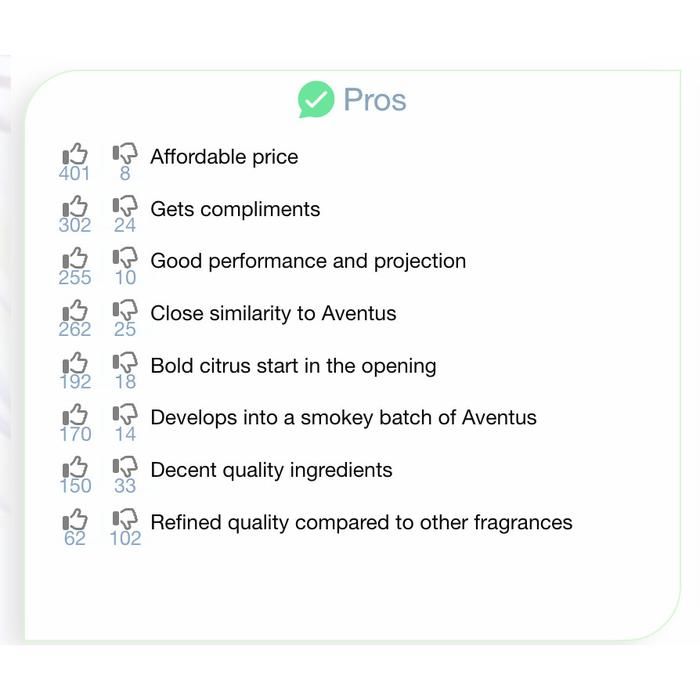700x700 pixels.
Task: Like Good performance and projection
Action: click(x=75, y=259)
